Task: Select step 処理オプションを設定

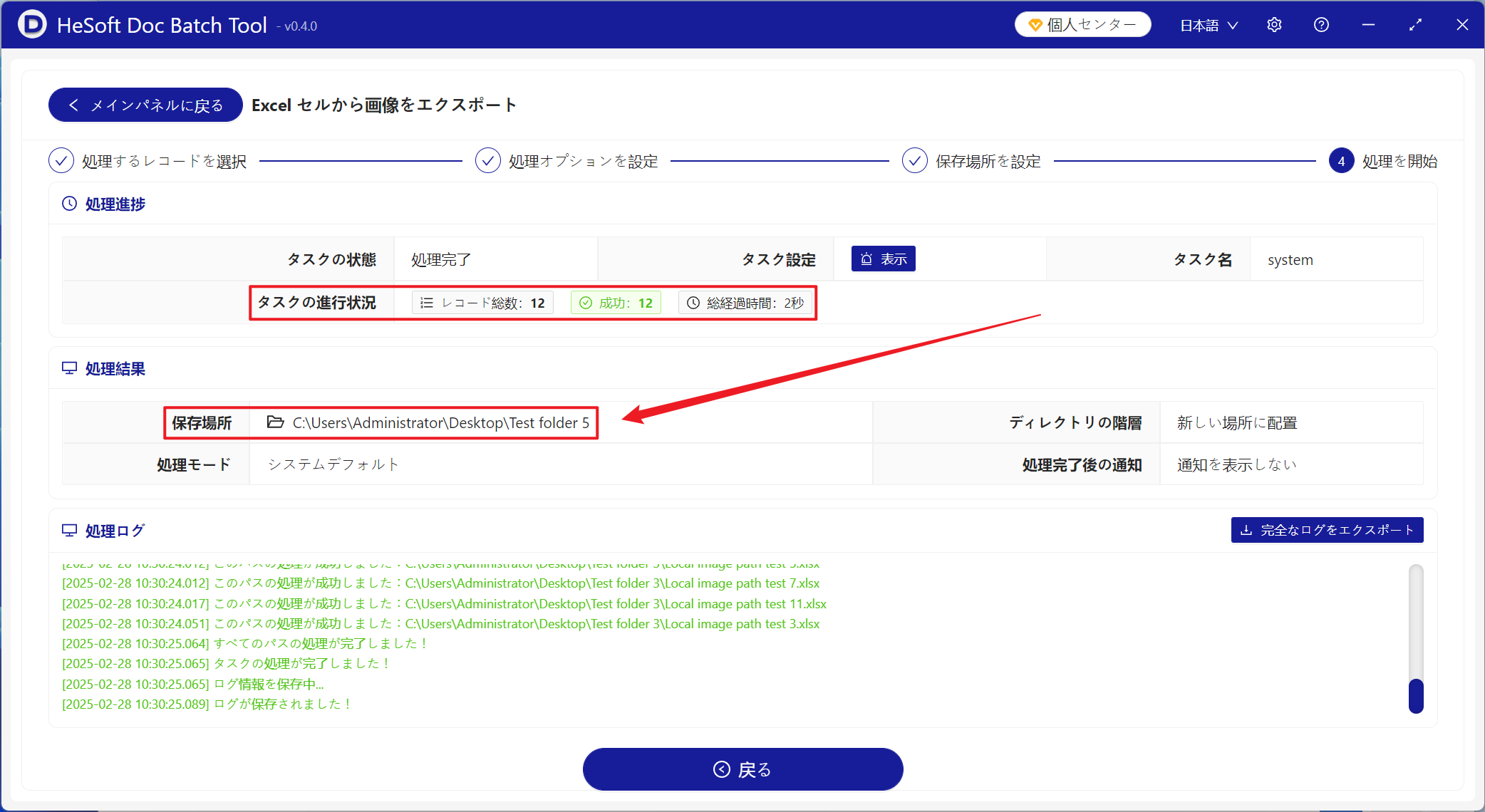Action: [566, 161]
